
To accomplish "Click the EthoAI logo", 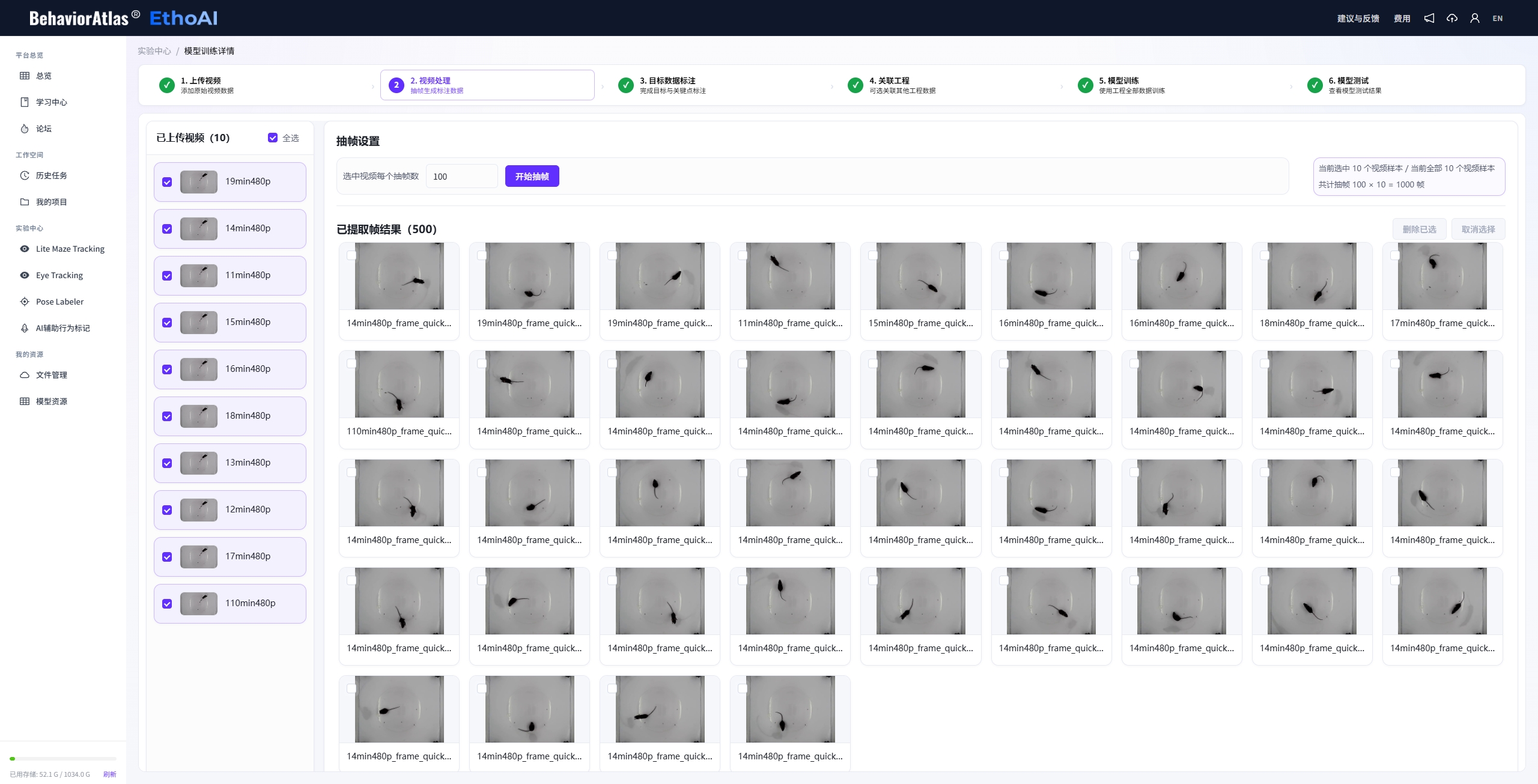I will (183, 18).
